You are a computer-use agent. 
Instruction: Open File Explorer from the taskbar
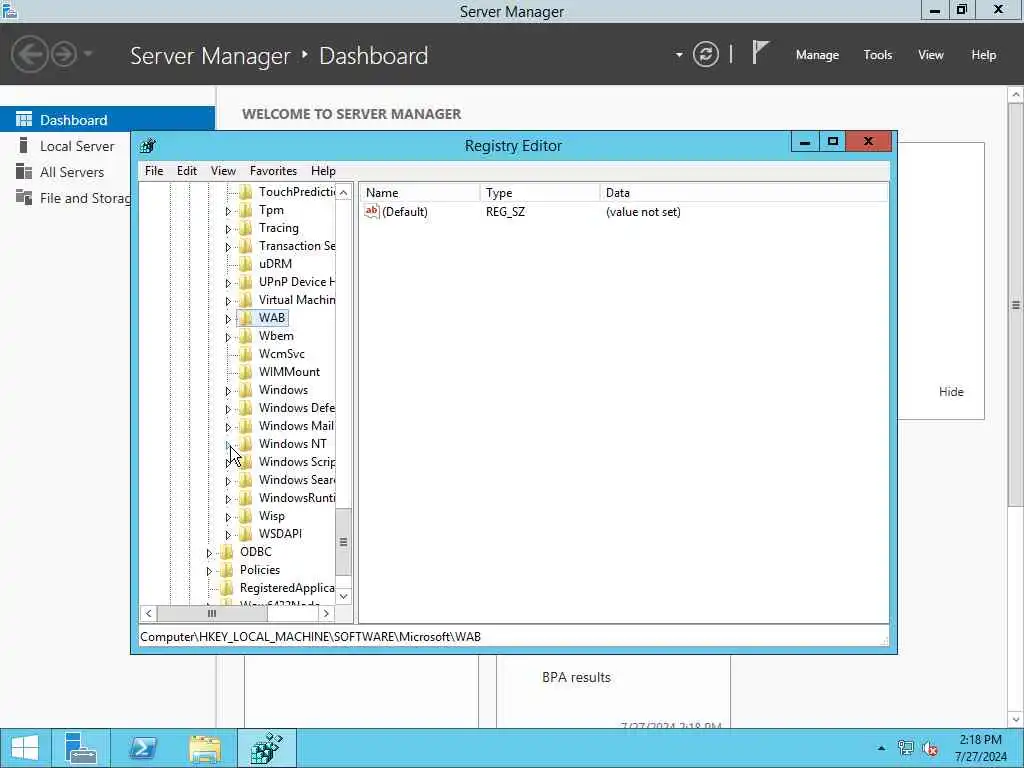[x=204, y=748]
